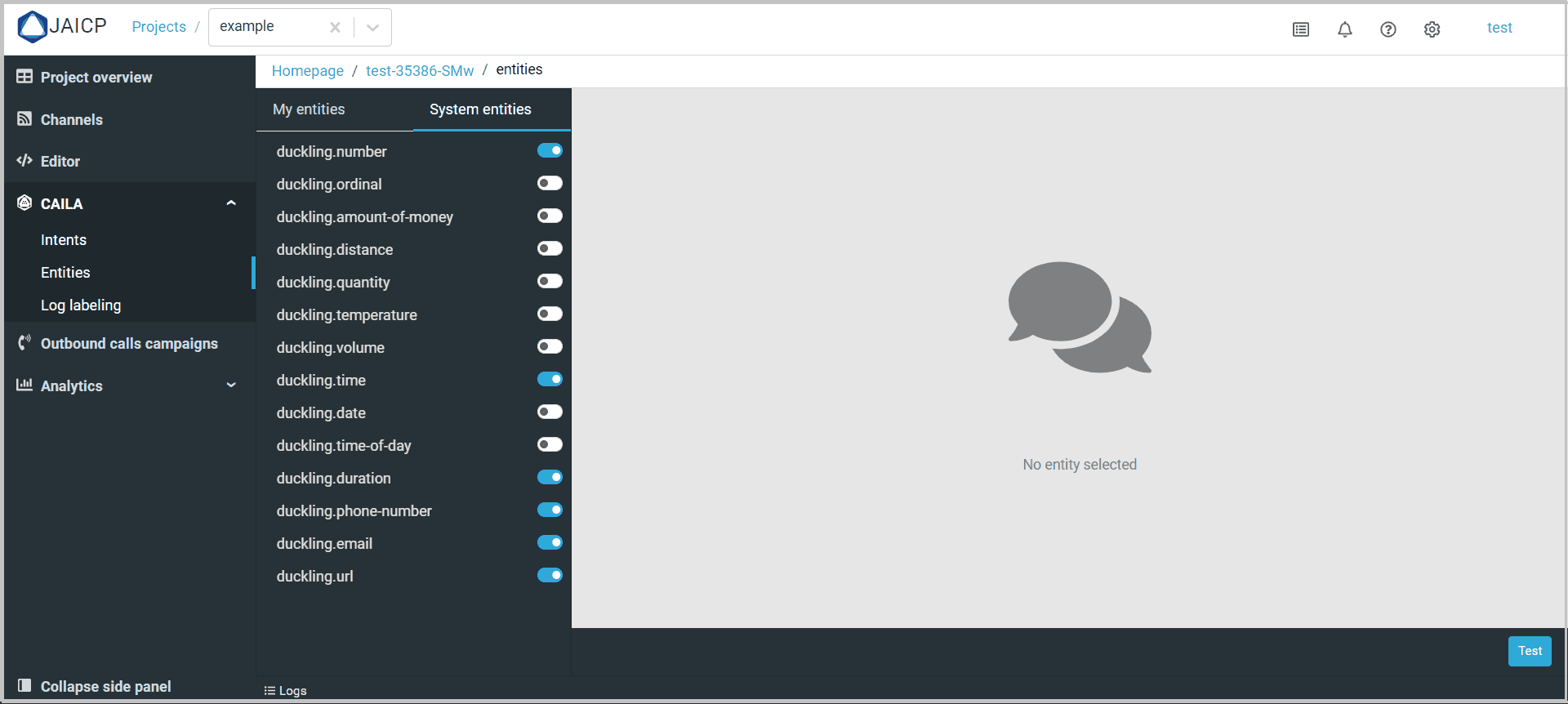Open Logs panel at the bottom

click(x=286, y=691)
